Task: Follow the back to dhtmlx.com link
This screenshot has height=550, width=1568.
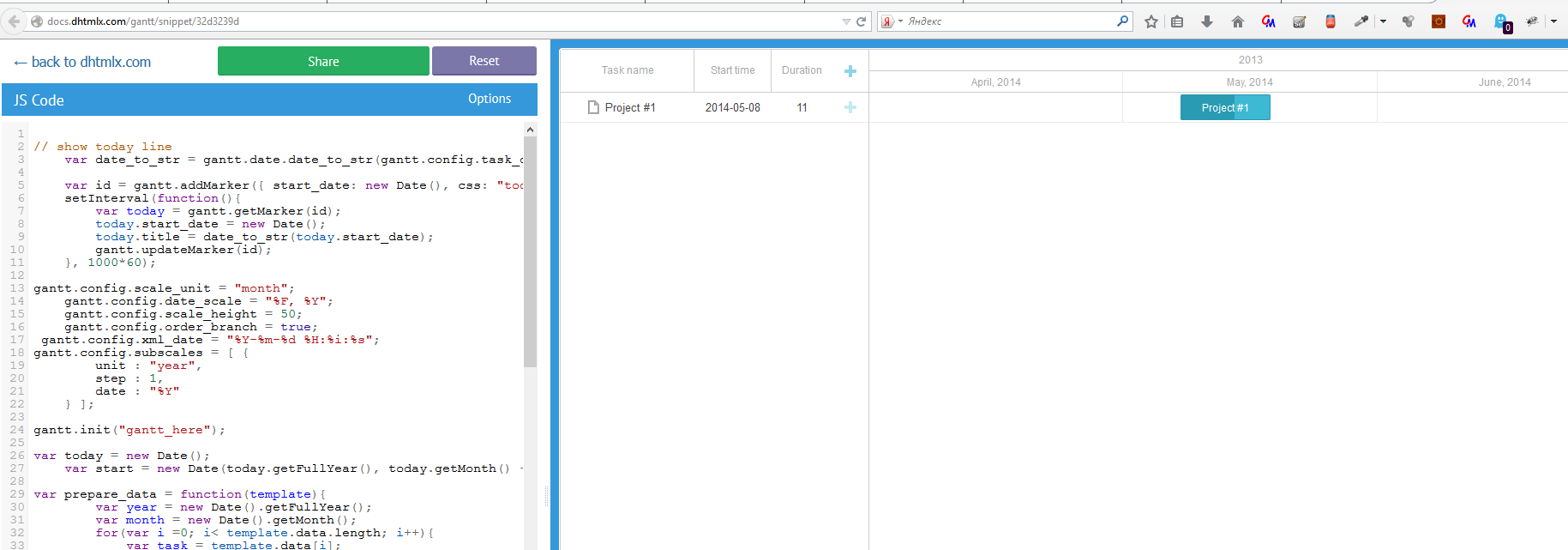Action: click(82, 62)
